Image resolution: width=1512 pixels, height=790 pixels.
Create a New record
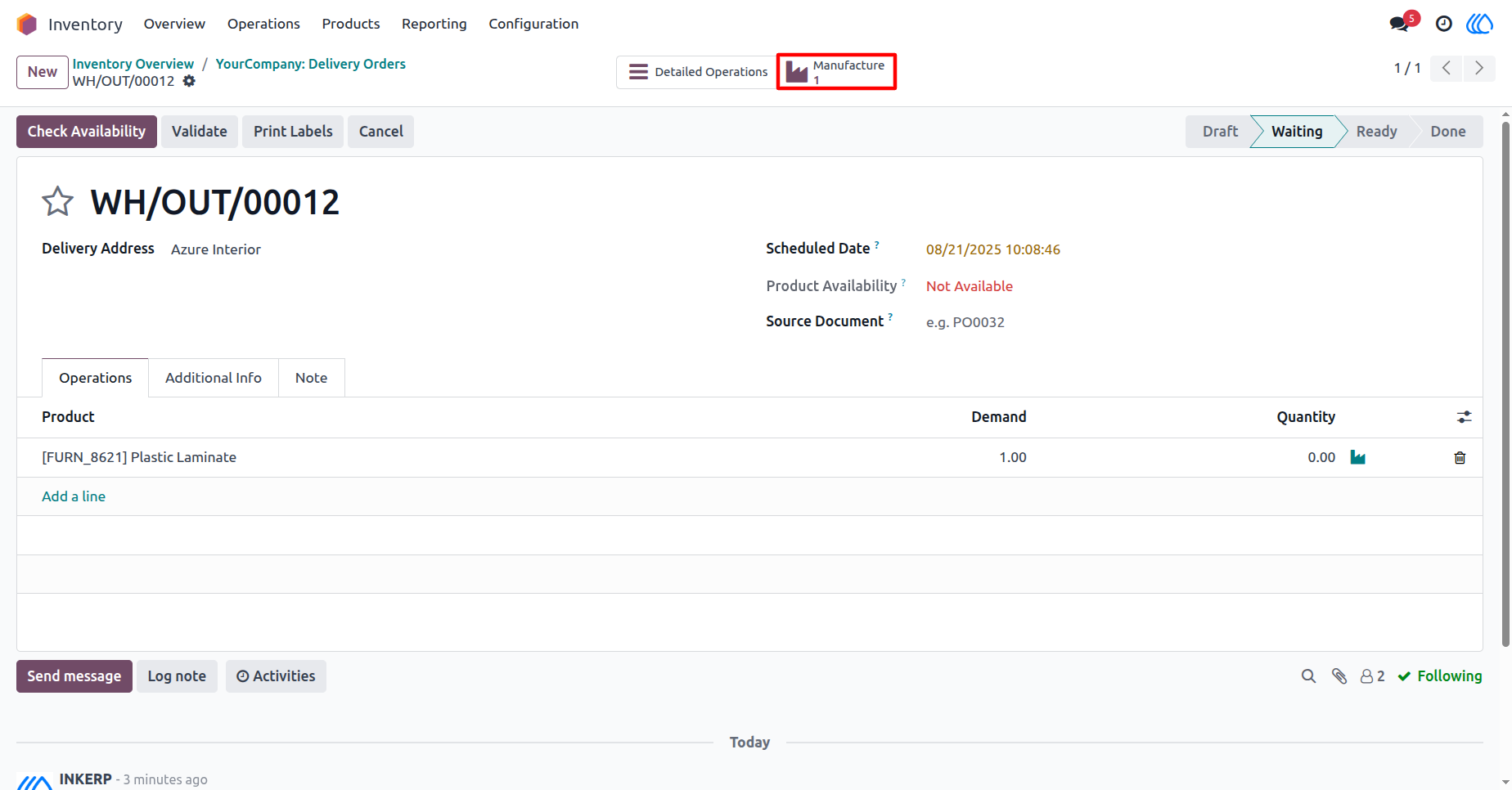coord(43,72)
